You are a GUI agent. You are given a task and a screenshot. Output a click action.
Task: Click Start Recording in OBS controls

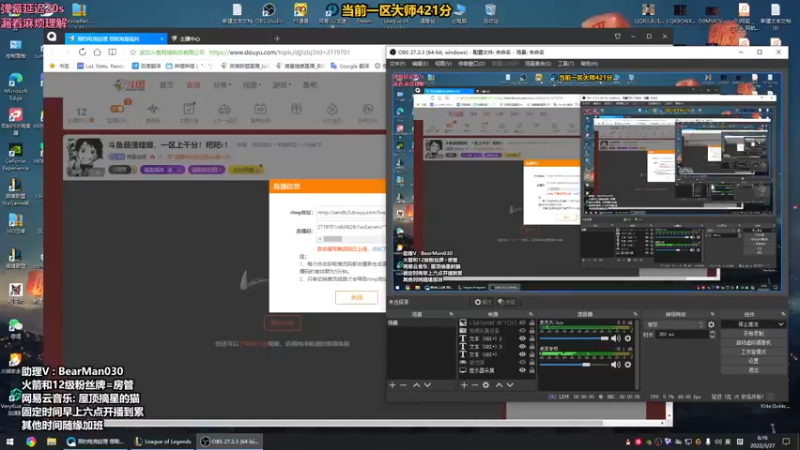(x=753, y=334)
